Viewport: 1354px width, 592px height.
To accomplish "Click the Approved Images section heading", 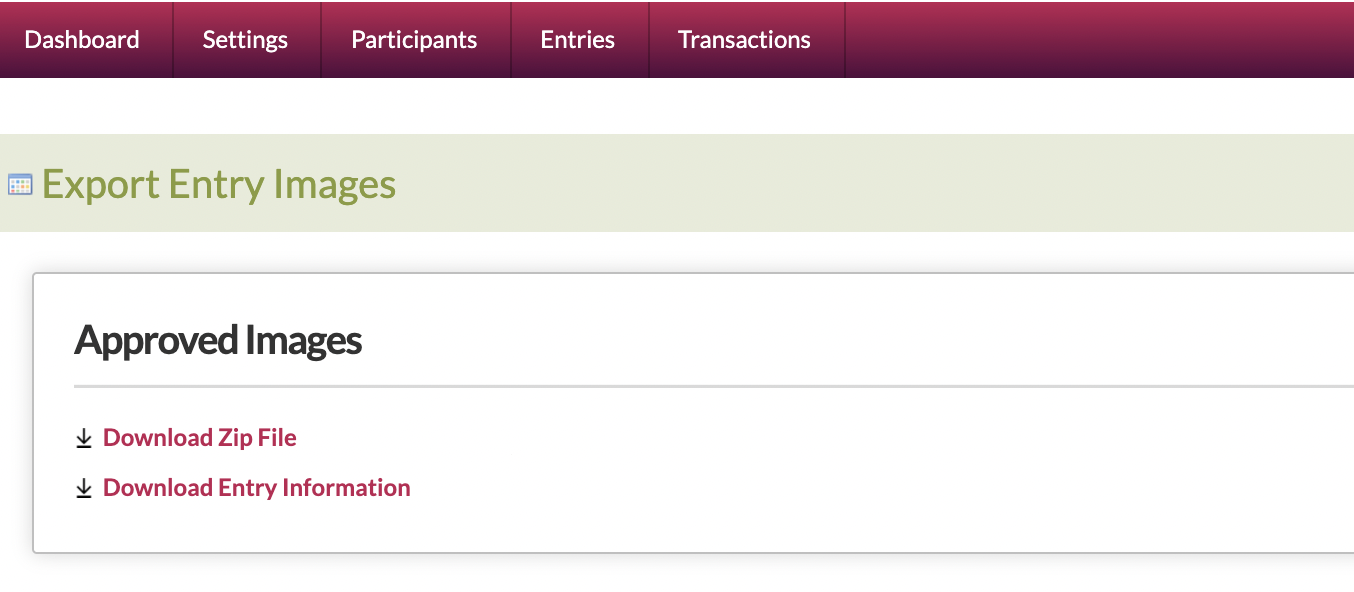I will tap(218, 341).
